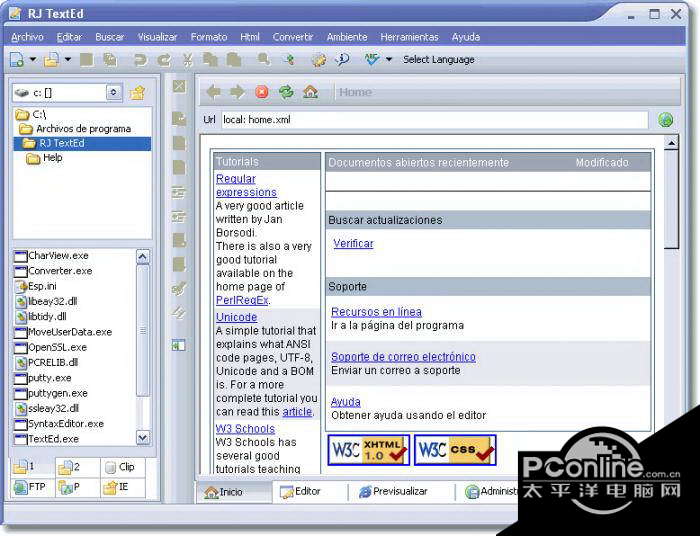The image size is (700, 536).
Task: Click the folder favorites icon beside drive selector
Action: coord(138,93)
